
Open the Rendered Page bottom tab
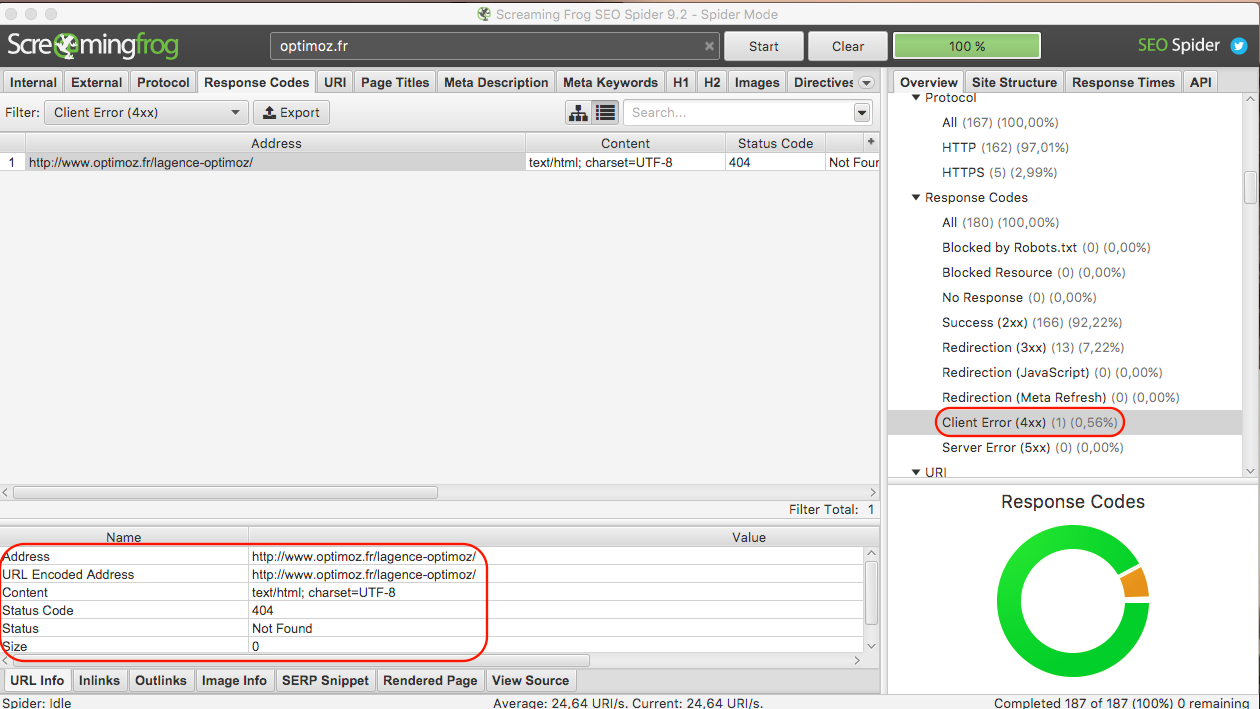431,681
